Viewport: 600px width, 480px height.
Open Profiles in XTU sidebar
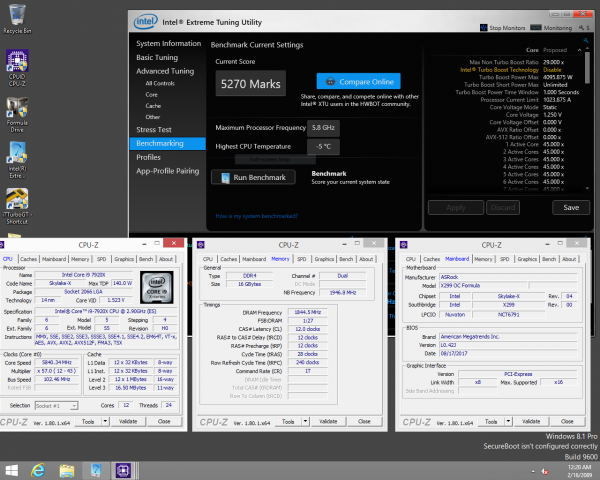click(x=148, y=157)
